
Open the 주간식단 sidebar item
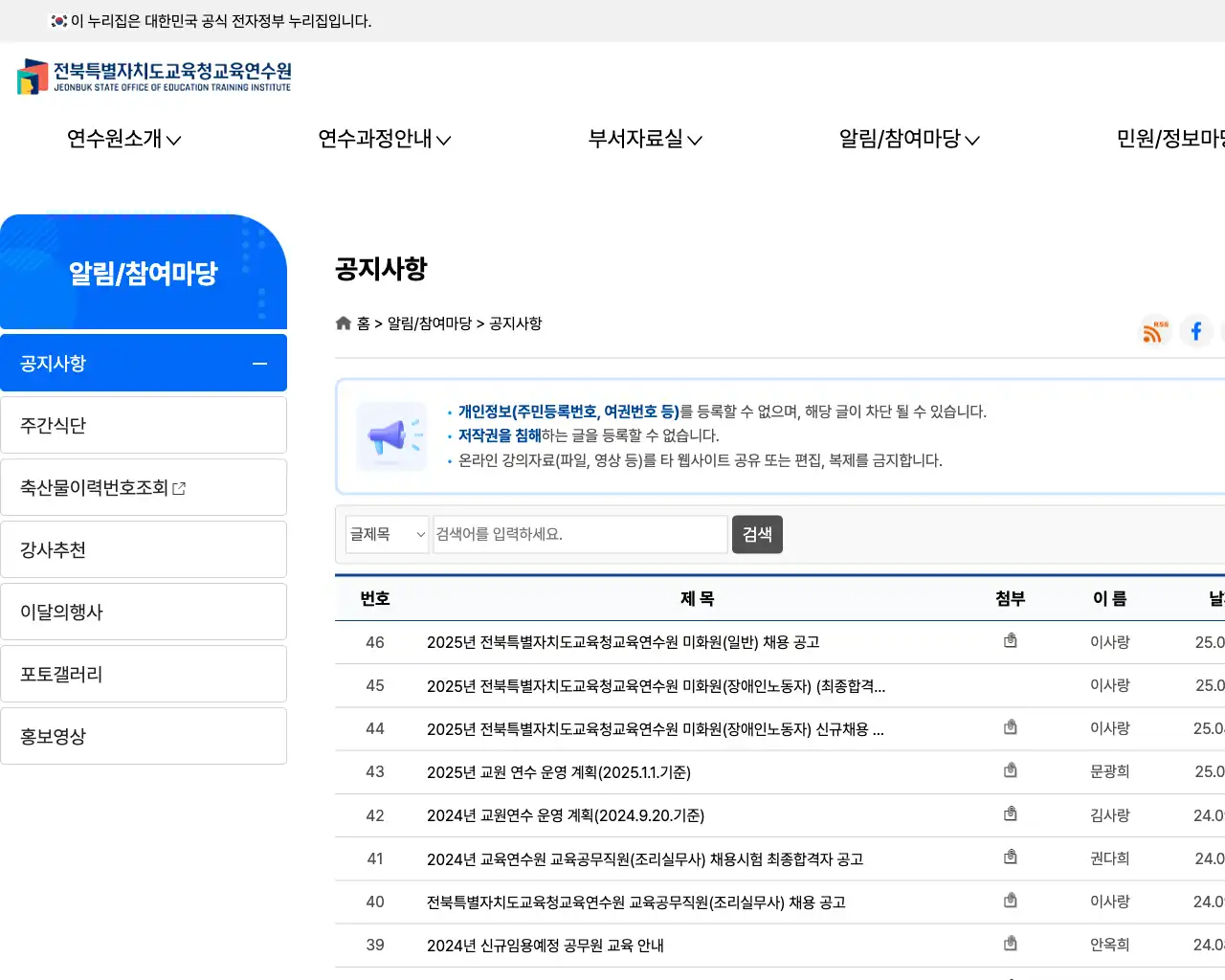(144, 425)
